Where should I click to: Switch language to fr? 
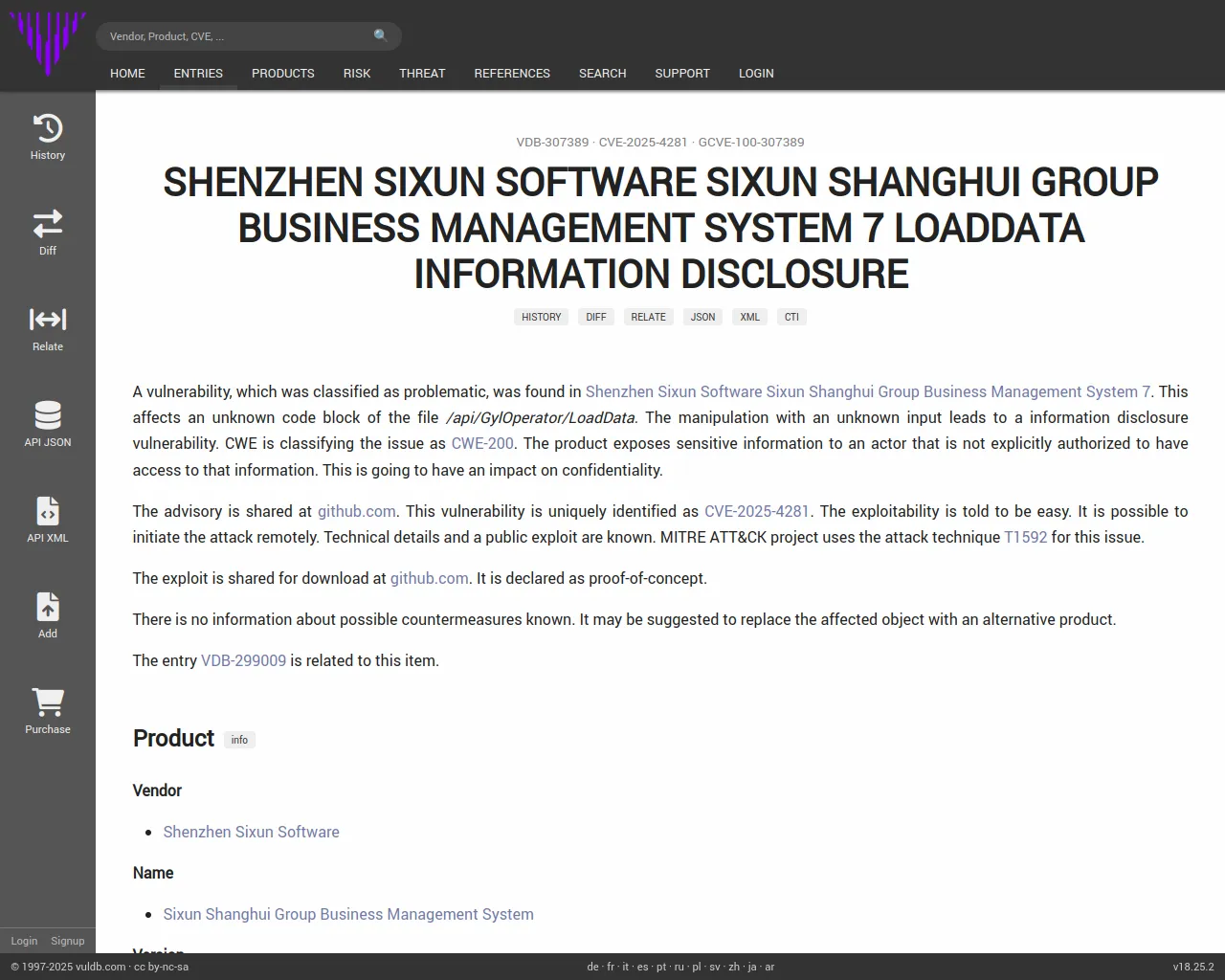[611, 967]
